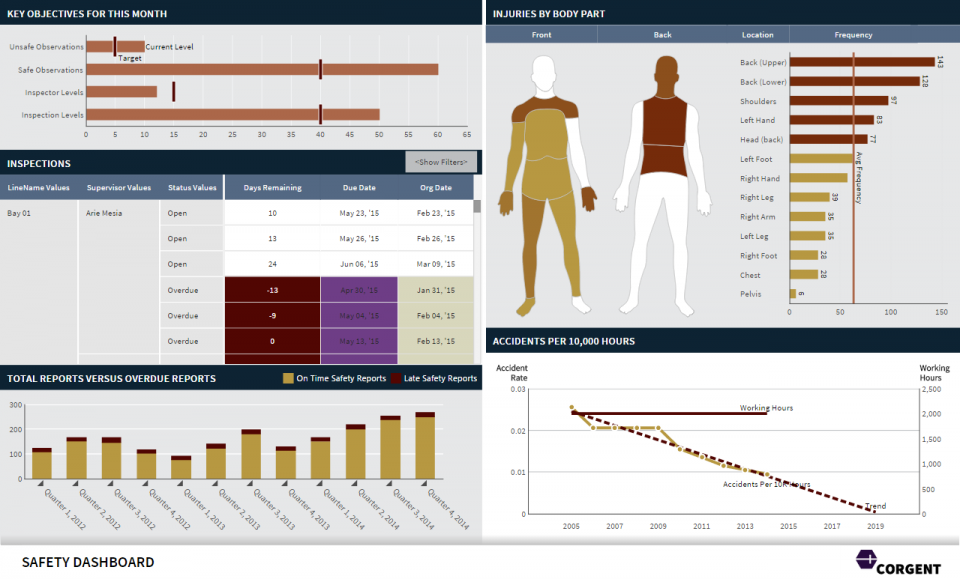The width and height of the screenshot is (960, 579).
Task: Sort by Due Date column header
Action: pos(359,188)
